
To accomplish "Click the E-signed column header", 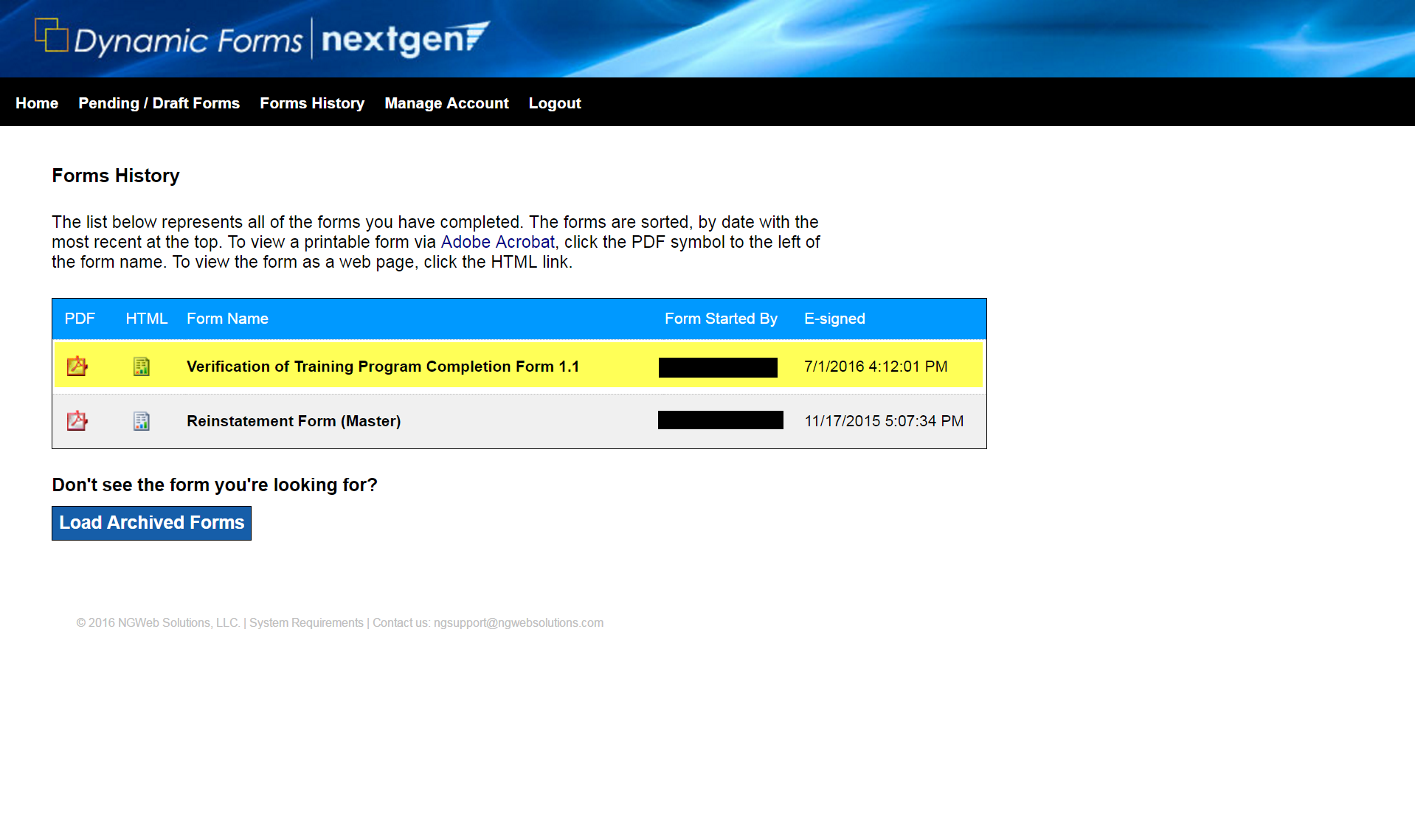I will click(x=834, y=319).
